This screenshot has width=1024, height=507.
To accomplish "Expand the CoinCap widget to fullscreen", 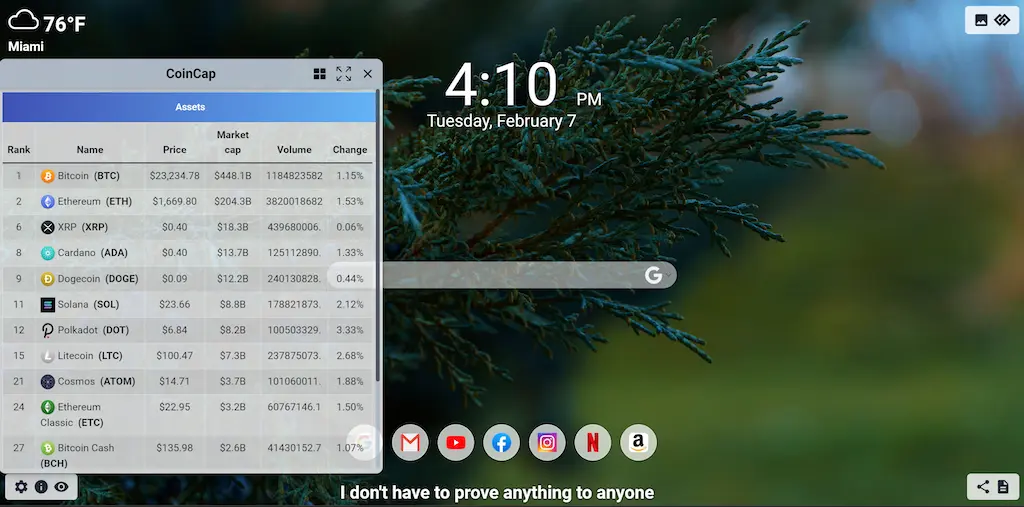I will 344,74.
